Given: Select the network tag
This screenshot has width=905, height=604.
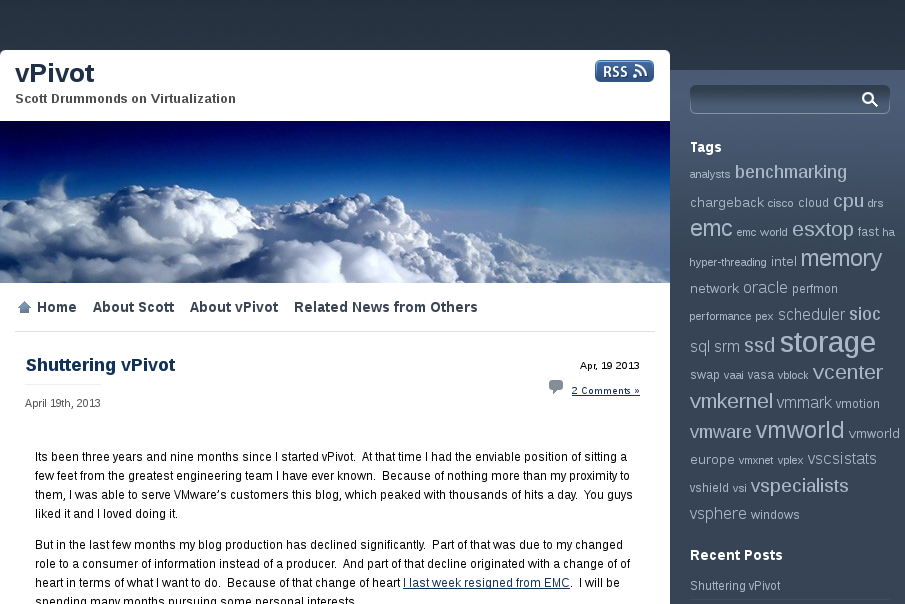Looking at the screenshot, I should click(714, 289).
